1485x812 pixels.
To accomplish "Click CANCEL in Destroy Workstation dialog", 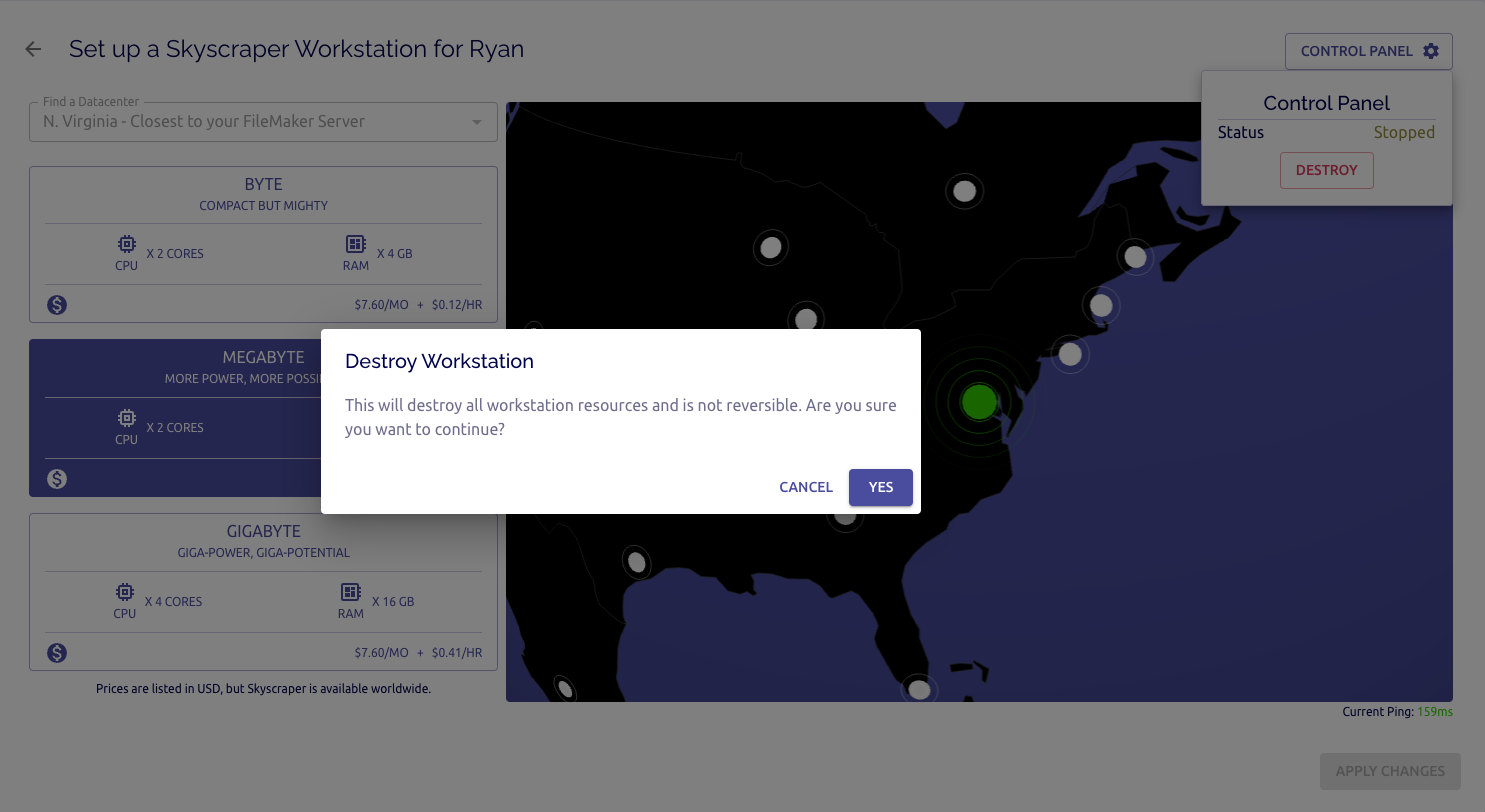I will (806, 487).
